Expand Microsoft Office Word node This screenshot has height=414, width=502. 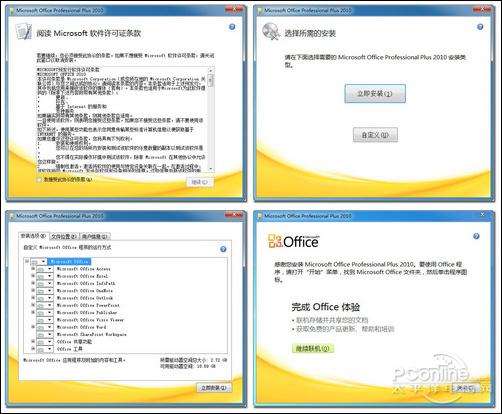(33, 327)
